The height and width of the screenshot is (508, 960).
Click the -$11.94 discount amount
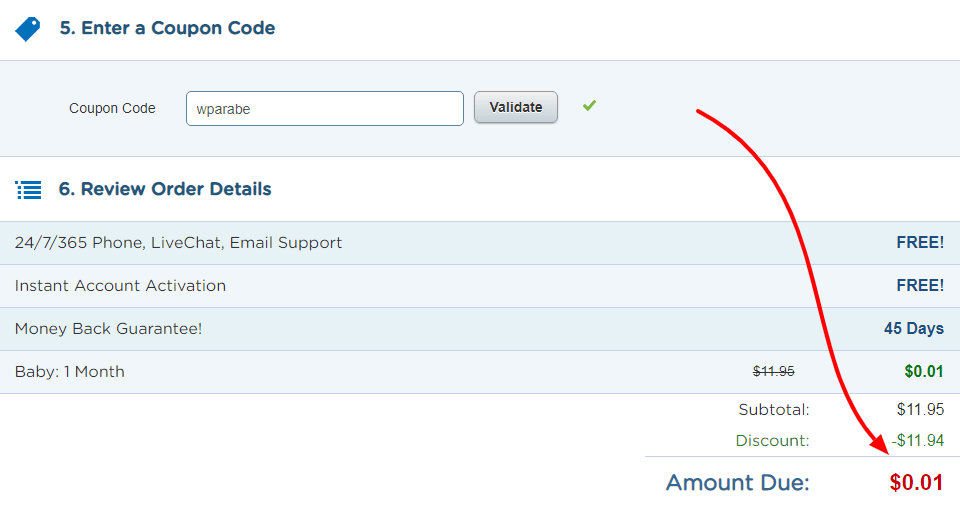coord(917,440)
